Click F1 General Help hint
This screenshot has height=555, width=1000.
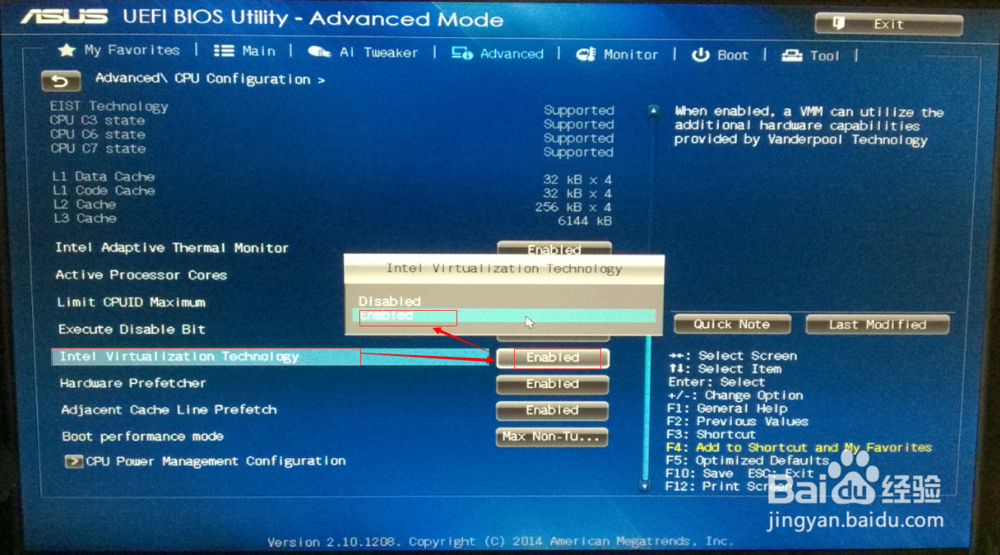[x=727, y=408]
